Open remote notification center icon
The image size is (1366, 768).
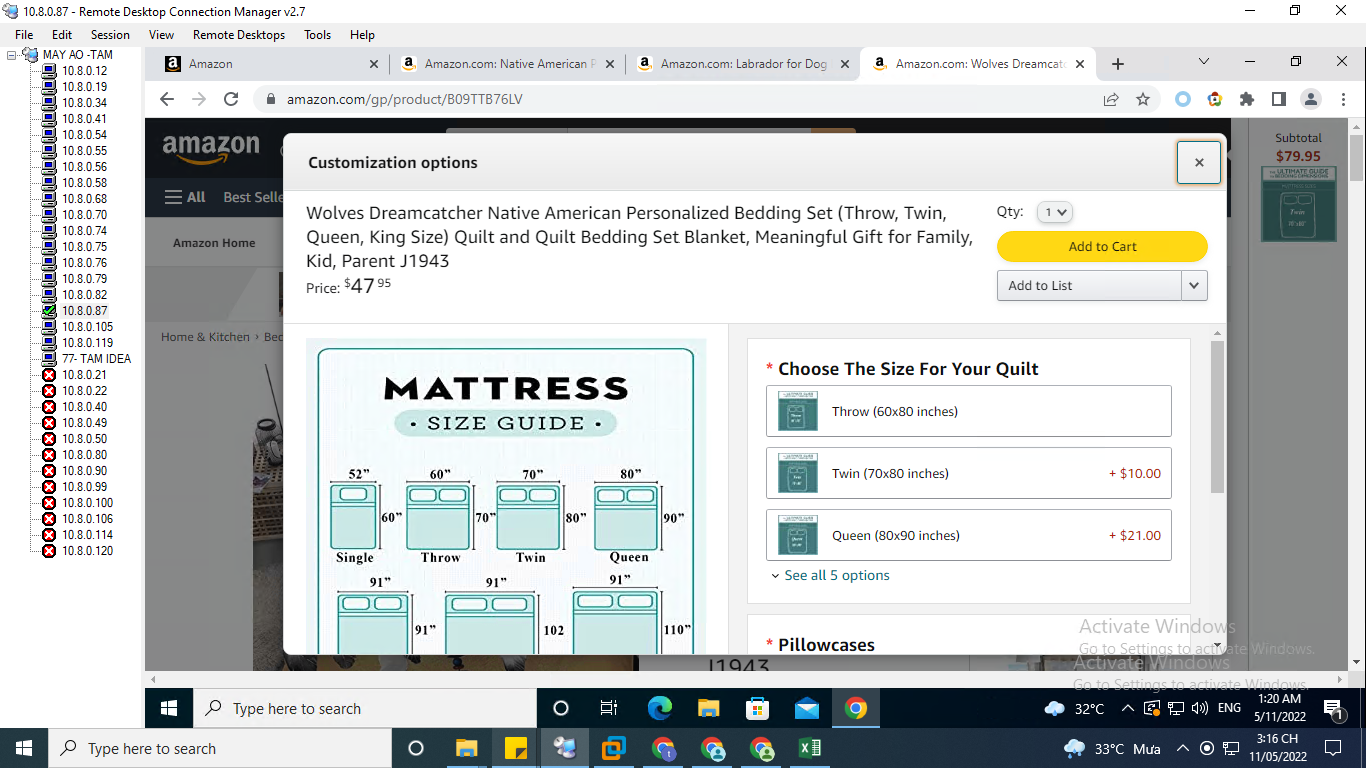click(1334, 709)
